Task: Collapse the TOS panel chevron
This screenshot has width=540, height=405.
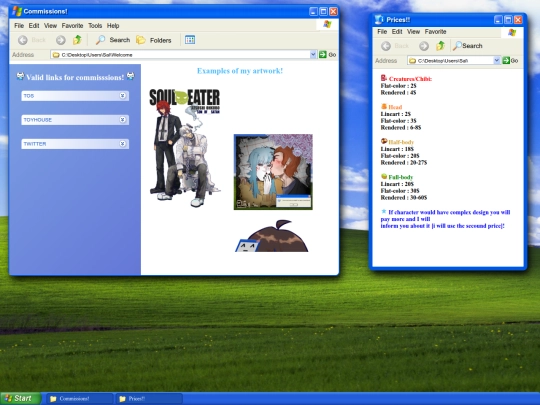Action: click(122, 96)
